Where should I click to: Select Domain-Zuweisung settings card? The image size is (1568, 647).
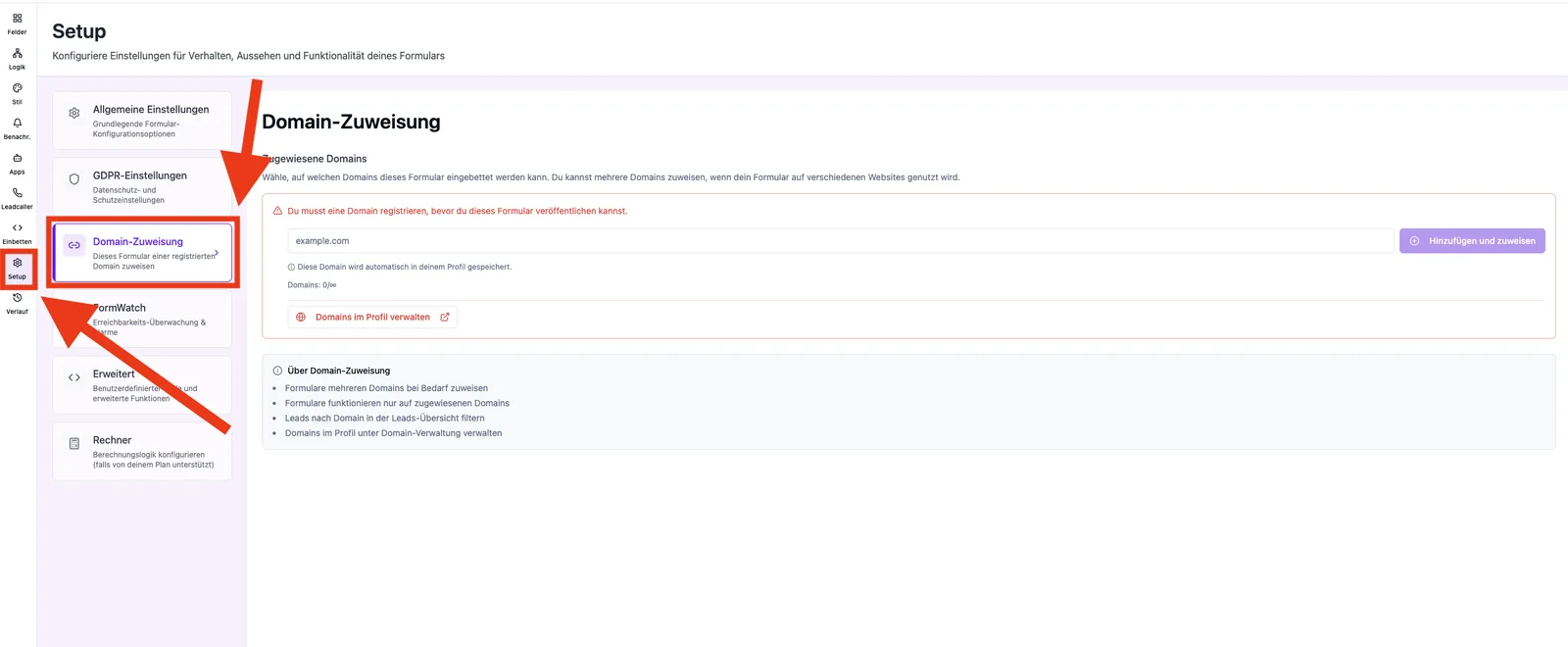tap(142, 253)
